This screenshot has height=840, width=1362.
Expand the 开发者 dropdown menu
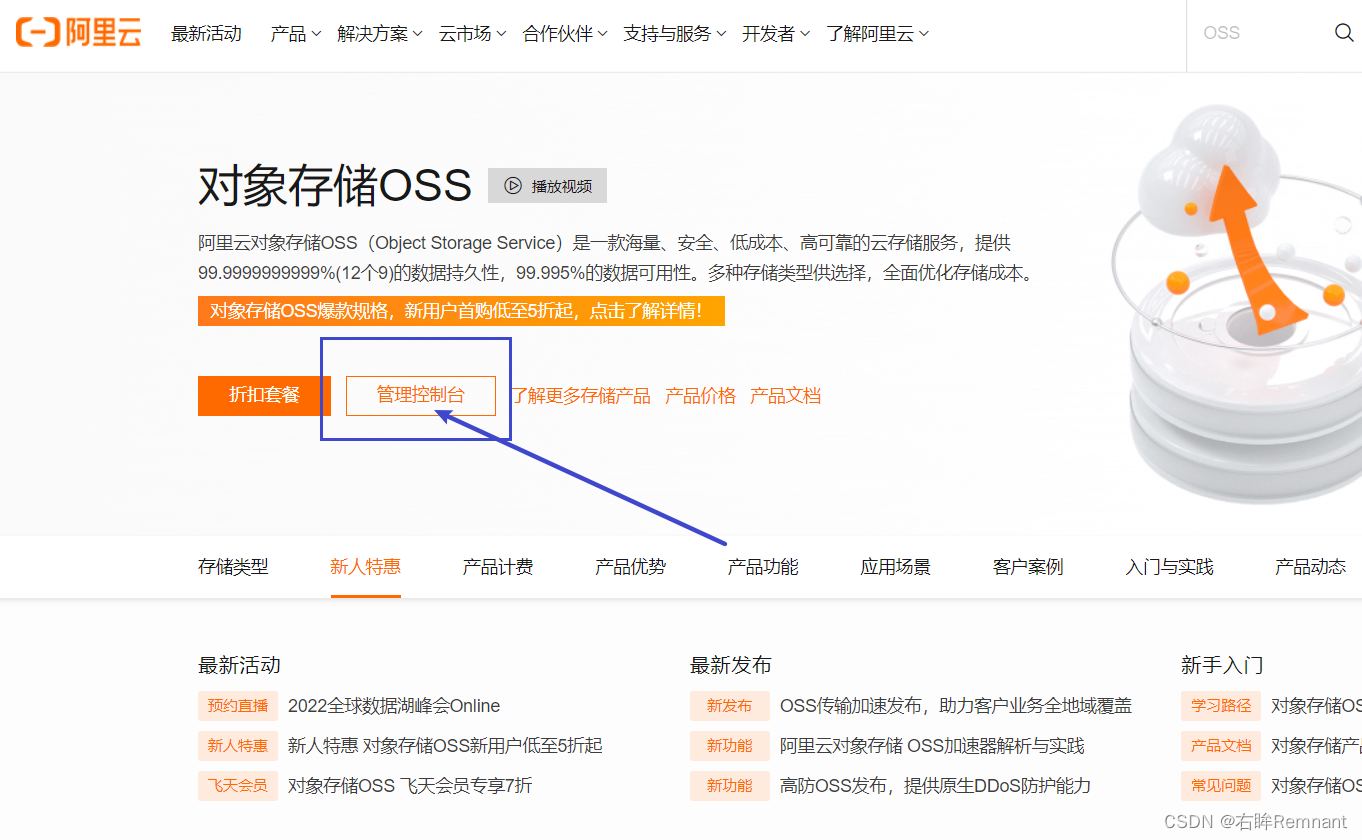(776, 34)
